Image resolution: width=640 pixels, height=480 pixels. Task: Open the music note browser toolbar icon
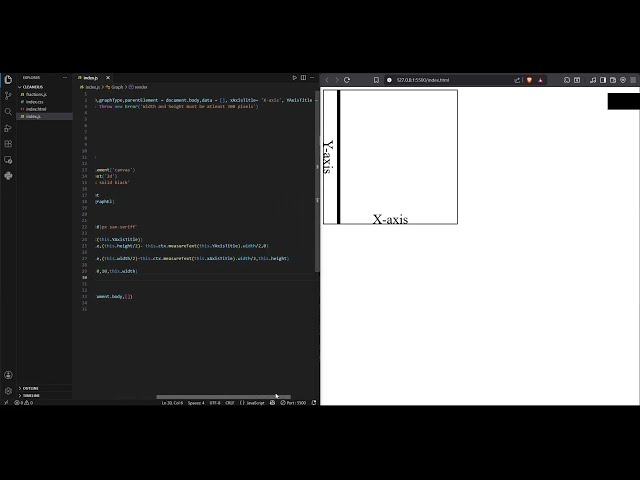tap(593, 80)
